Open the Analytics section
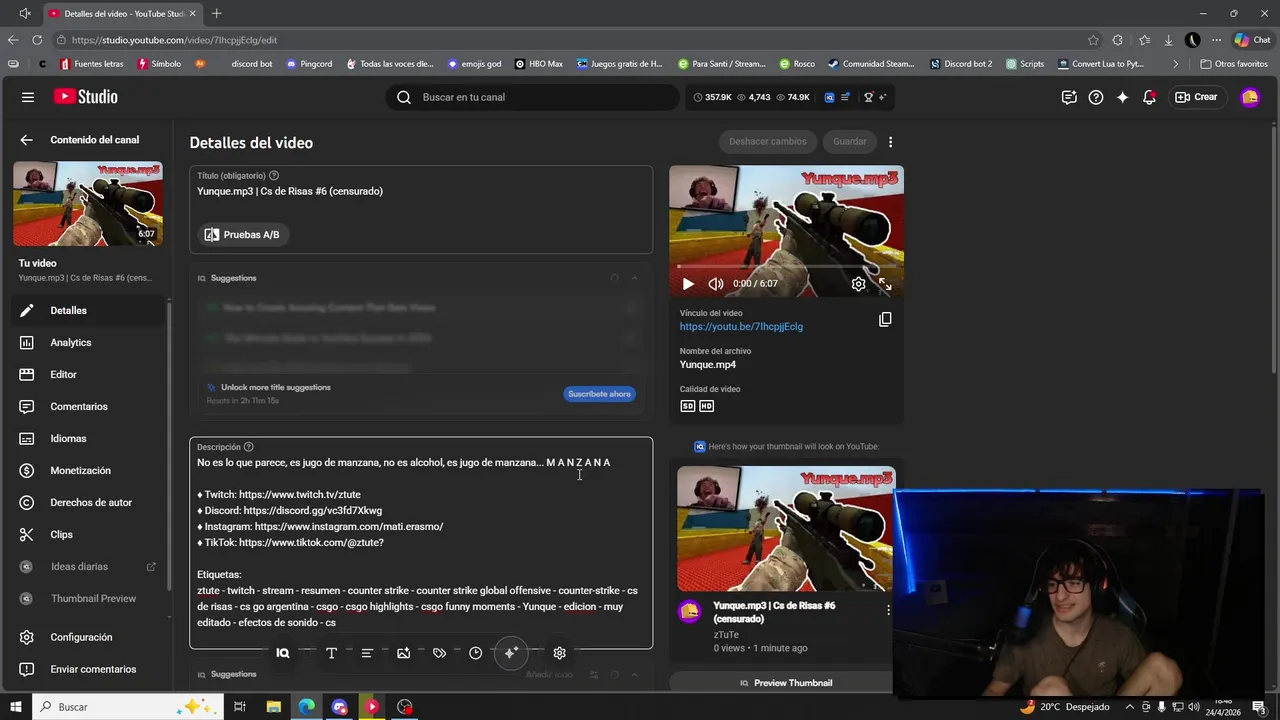Screen dimensions: 1280x720 [x=87, y=342]
